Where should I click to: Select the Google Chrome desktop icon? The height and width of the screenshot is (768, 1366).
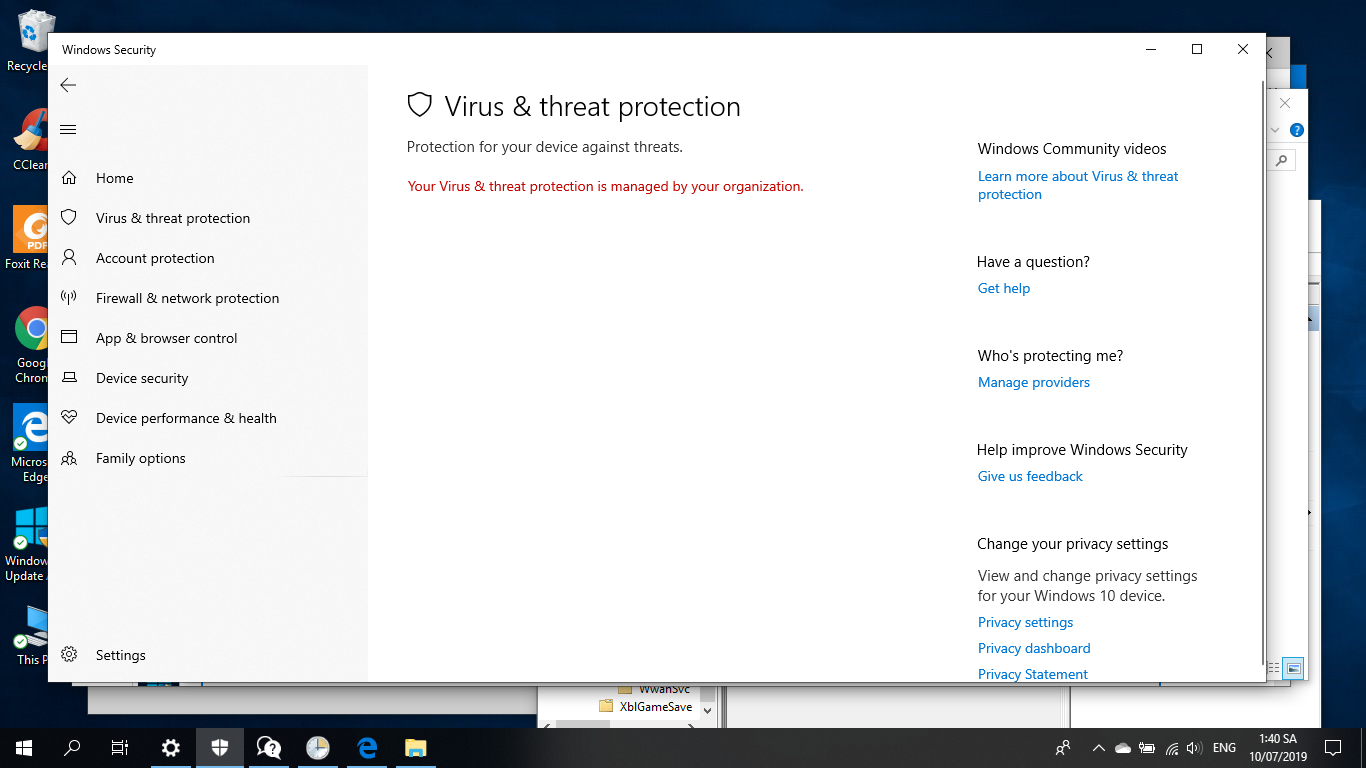pos(30,345)
